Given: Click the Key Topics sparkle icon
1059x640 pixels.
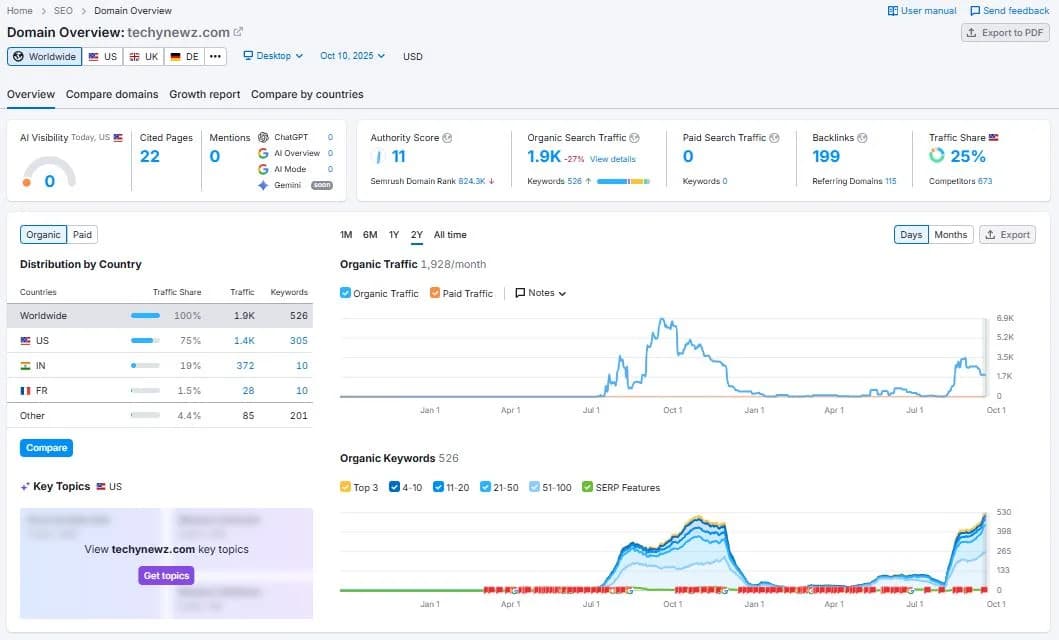Looking at the screenshot, I should pyautogui.click(x=25, y=487).
